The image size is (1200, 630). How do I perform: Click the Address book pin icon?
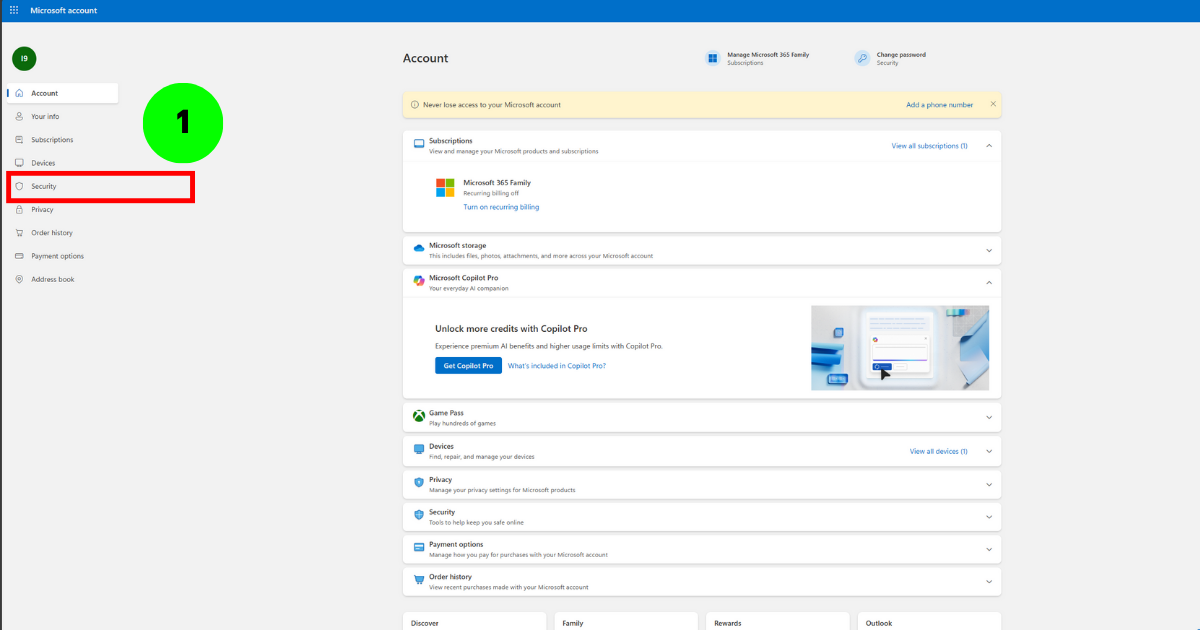point(19,279)
